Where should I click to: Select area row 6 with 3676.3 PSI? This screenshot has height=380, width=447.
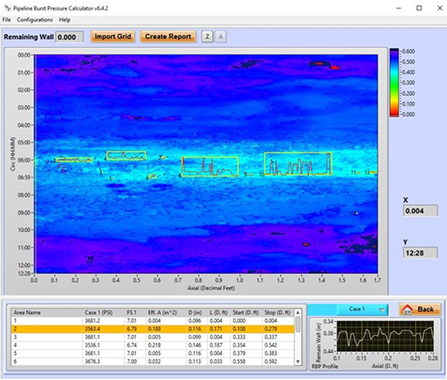153,361
